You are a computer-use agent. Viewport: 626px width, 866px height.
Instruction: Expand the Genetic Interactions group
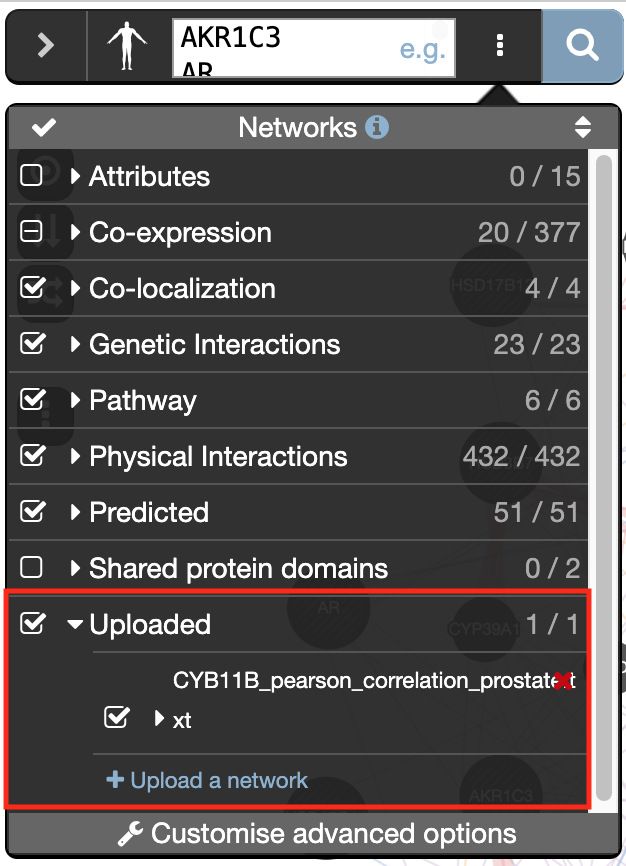(76, 345)
